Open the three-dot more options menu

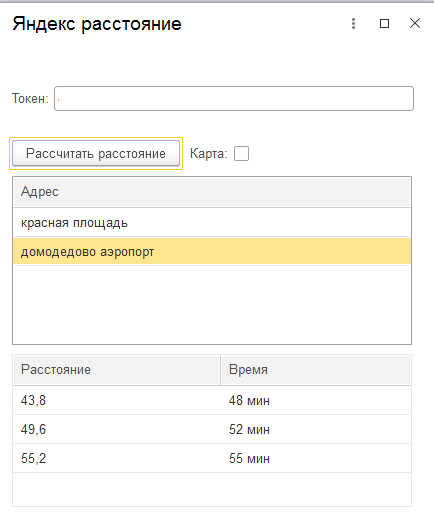click(x=353, y=23)
